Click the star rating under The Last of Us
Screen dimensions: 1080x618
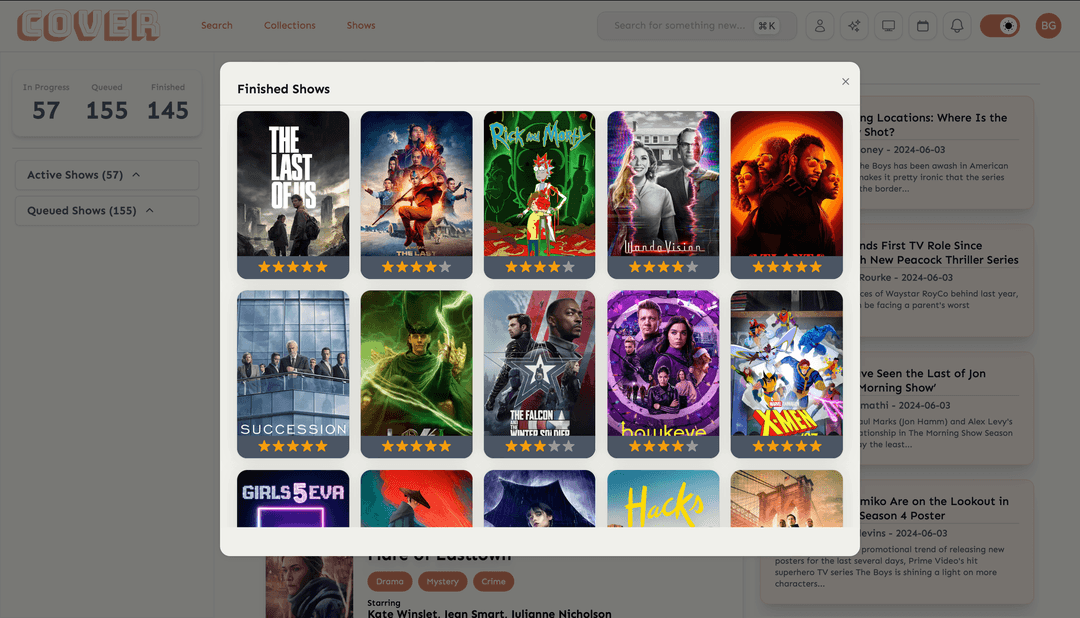293,267
